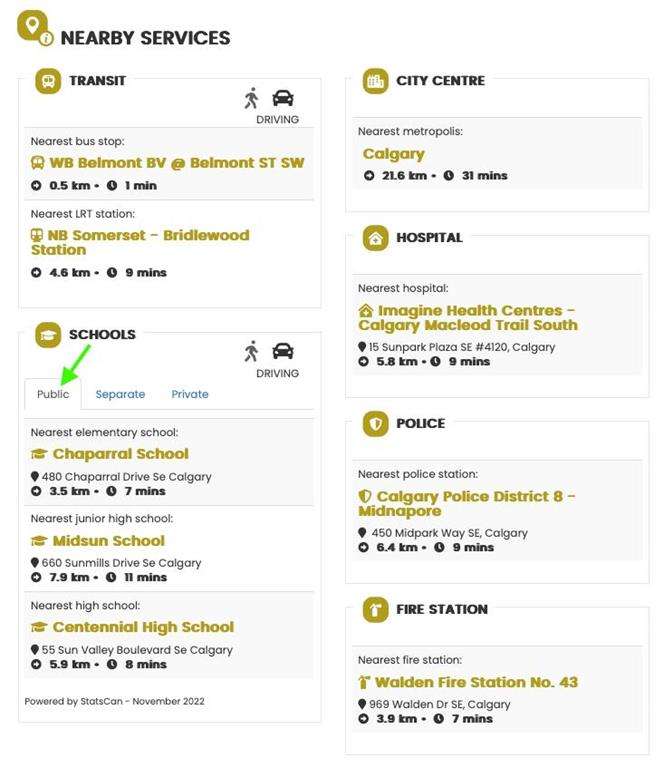Open NB Somerset - Bridlewood Station link
The width and height of the screenshot is (664, 768).
pos(140,243)
